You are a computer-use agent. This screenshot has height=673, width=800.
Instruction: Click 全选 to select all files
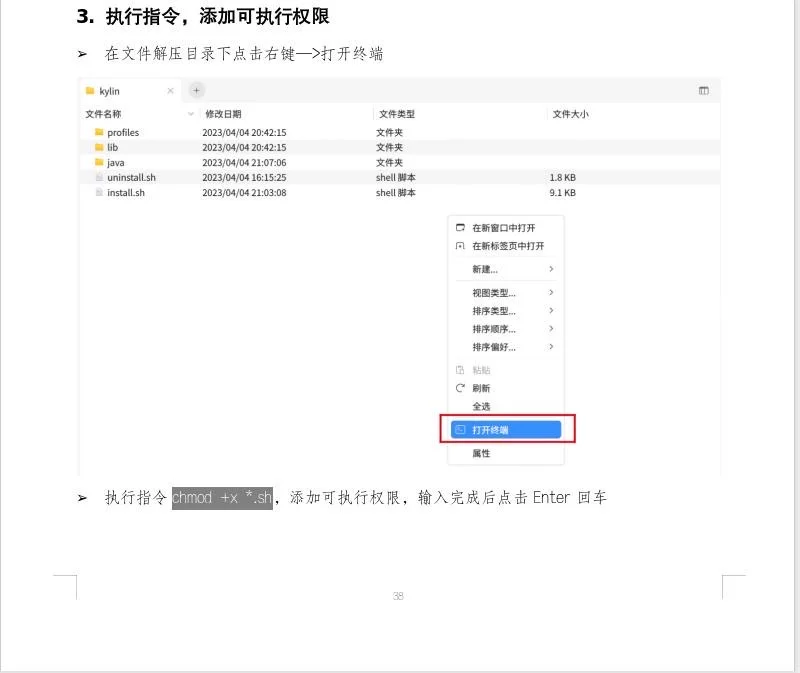[x=480, y=406]
